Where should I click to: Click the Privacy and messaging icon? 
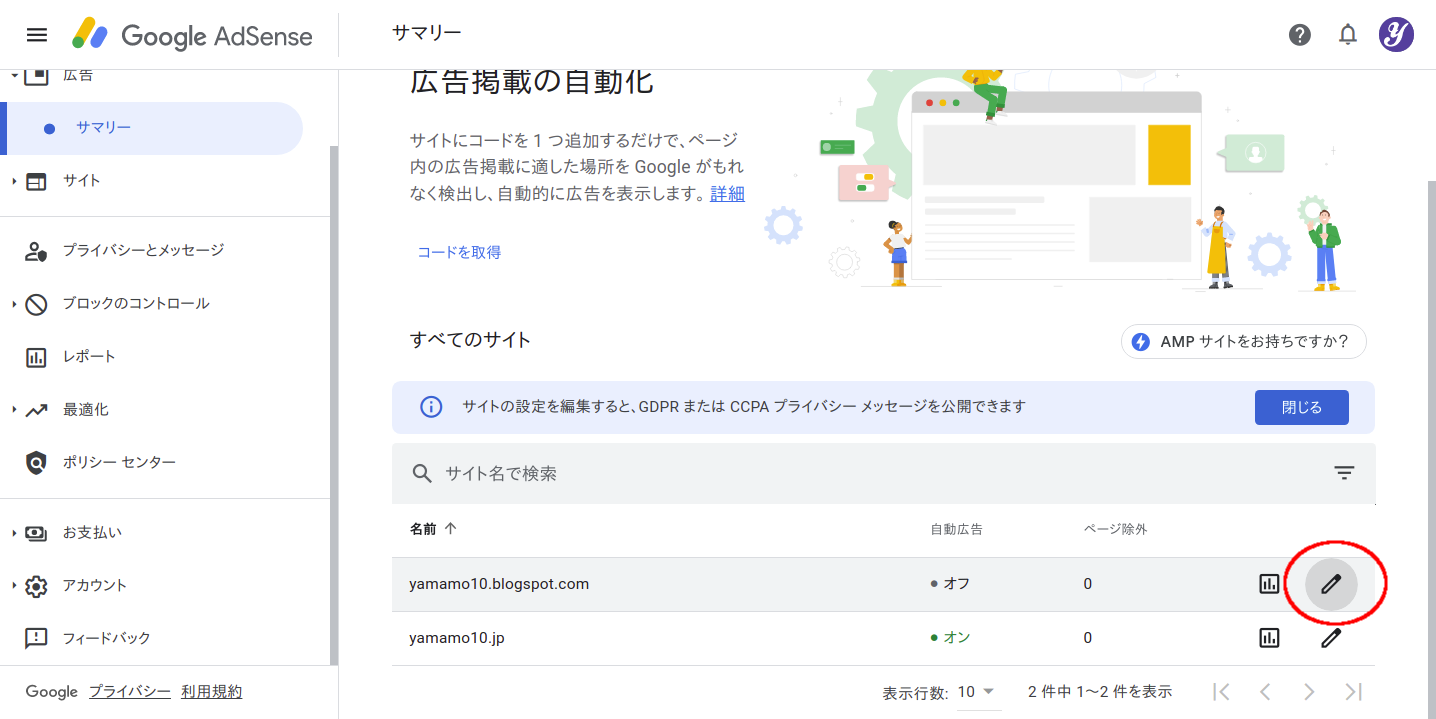tap(36, 251)
